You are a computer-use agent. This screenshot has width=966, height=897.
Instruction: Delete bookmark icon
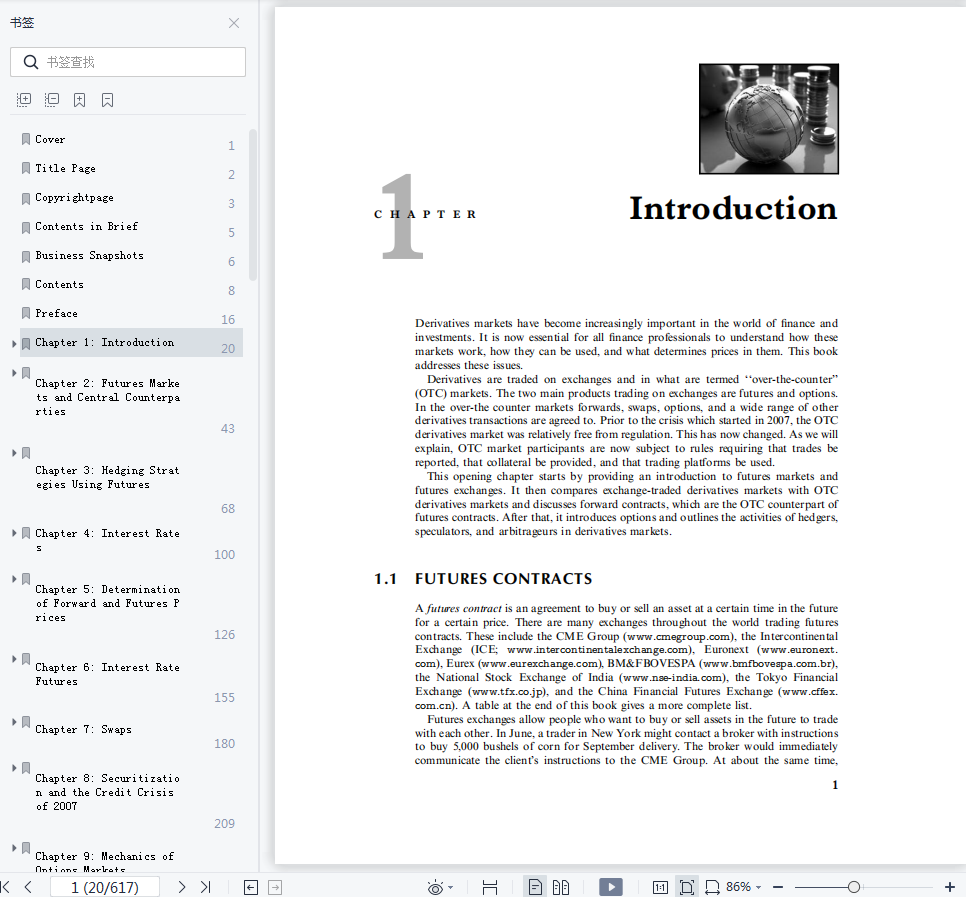point(107,100)
